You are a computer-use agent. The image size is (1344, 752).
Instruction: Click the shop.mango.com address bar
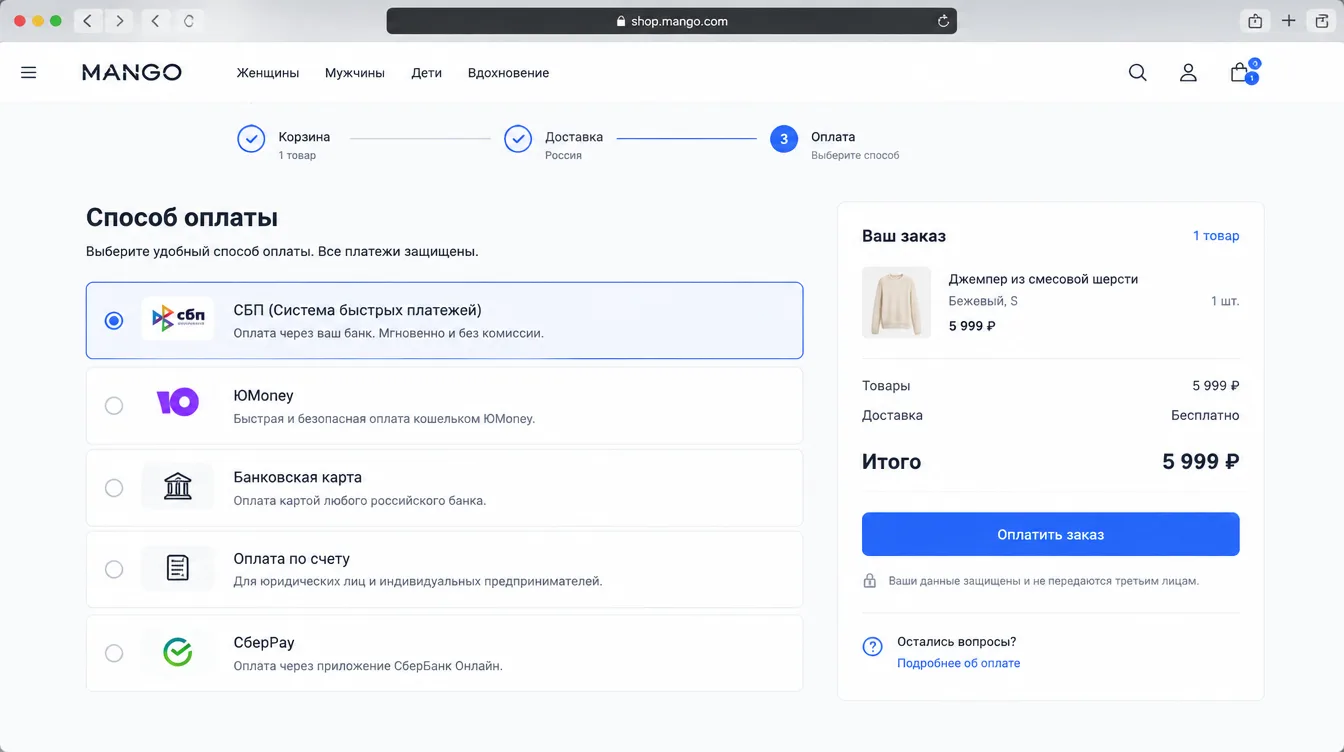point(671,21)
